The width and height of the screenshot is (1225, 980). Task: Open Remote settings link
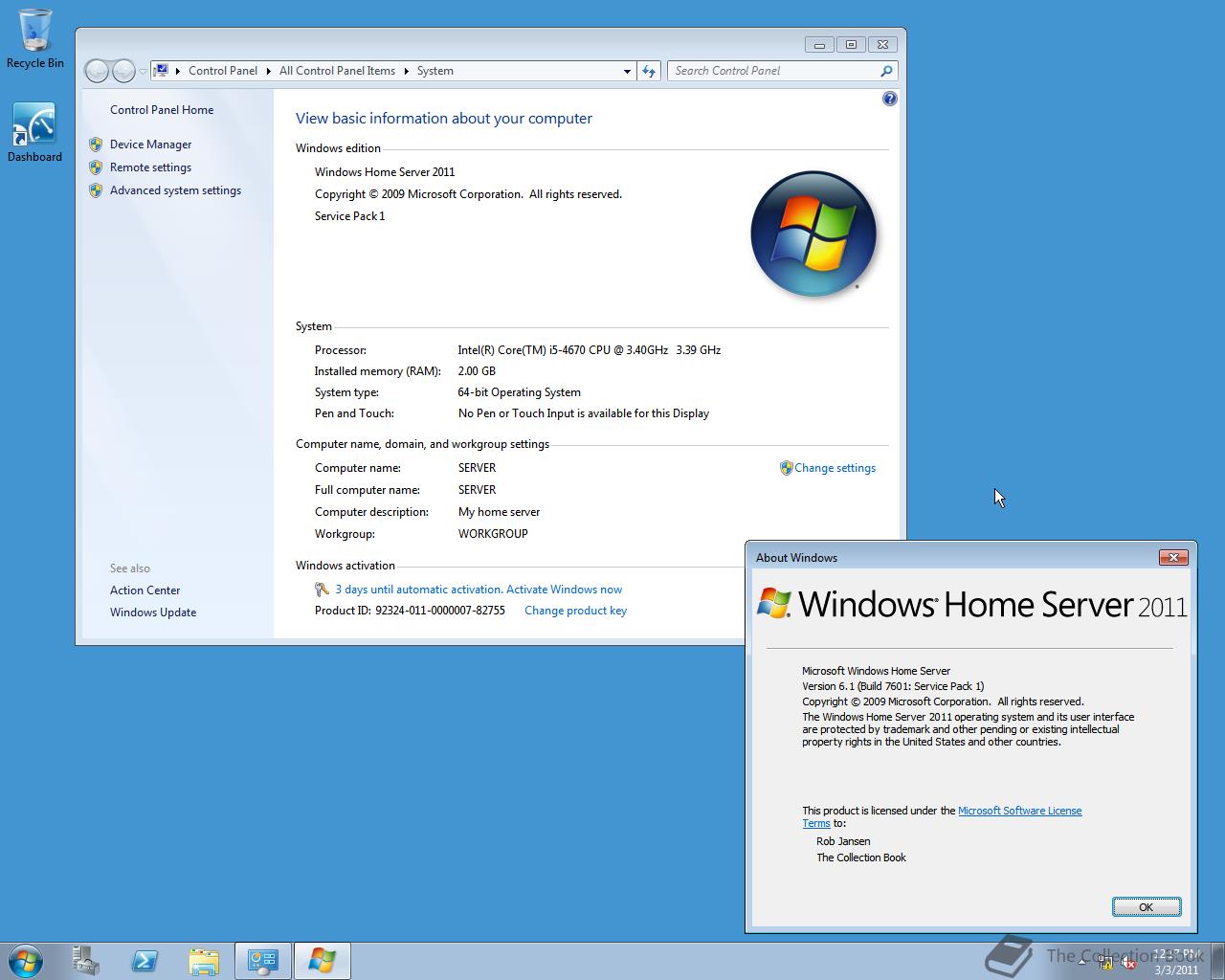click(150, 167)
